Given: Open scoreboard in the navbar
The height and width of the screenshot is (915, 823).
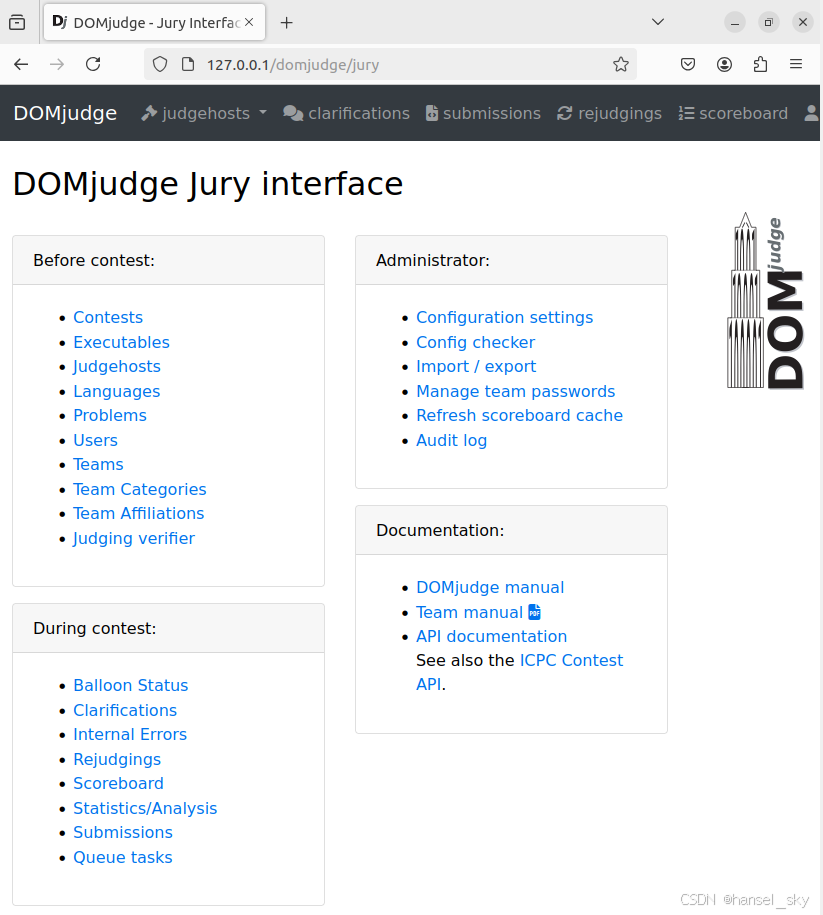Looking at the screenshot, I should pyautogui.click(x=733, y=113).
